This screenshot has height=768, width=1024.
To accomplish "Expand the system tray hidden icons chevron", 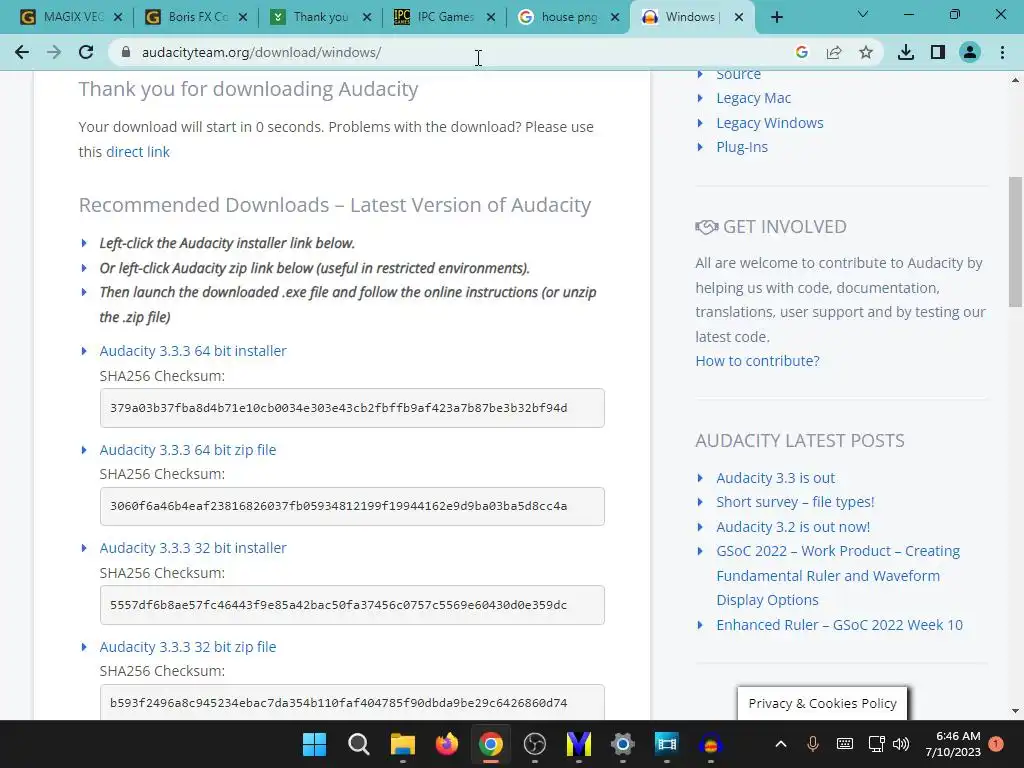I will (780, 744).
